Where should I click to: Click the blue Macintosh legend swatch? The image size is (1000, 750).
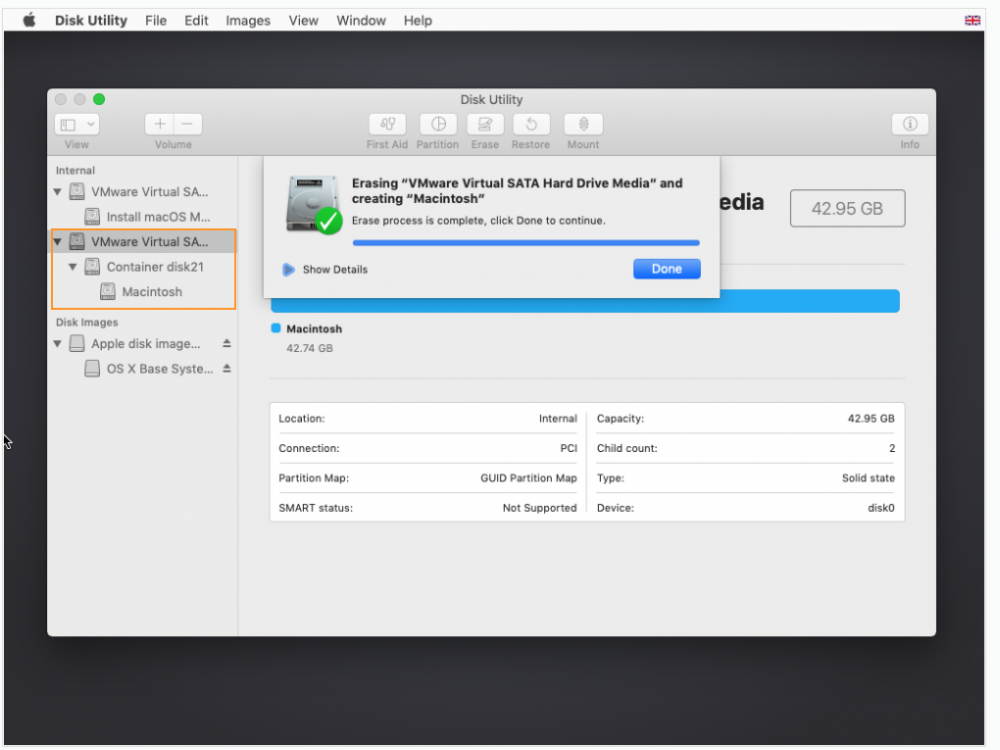coord(276,328)
